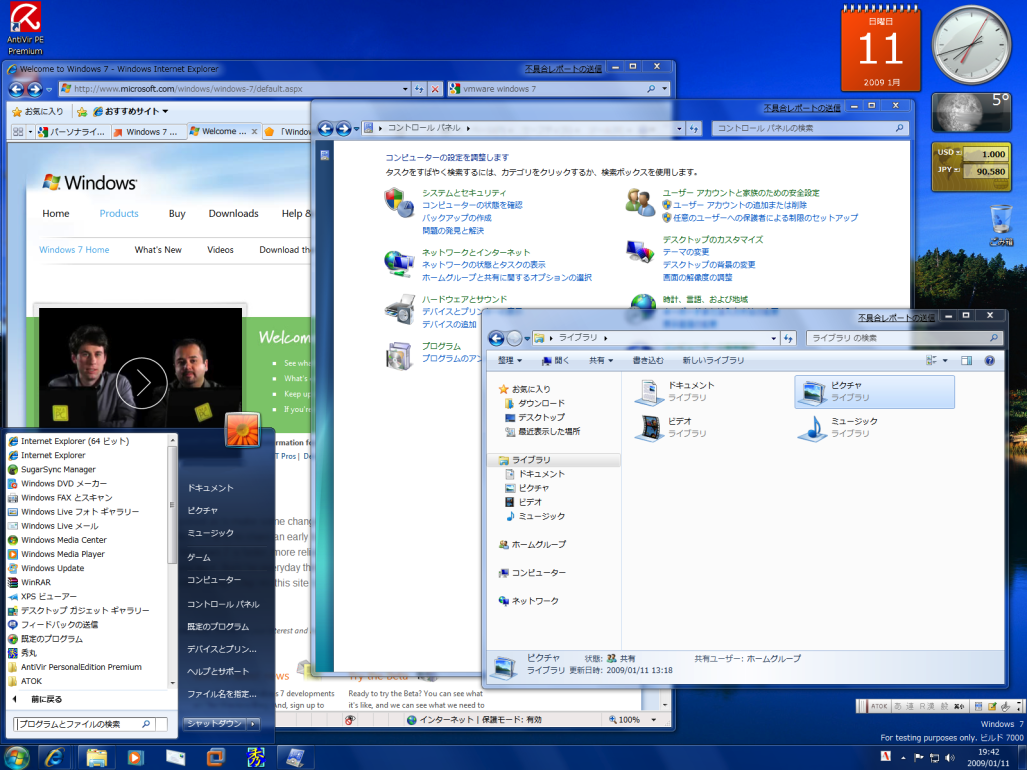The height and width of the screenshot is (770, 1027).
Task: Open the Control Panel address bar dropdown
Action: 679,128
